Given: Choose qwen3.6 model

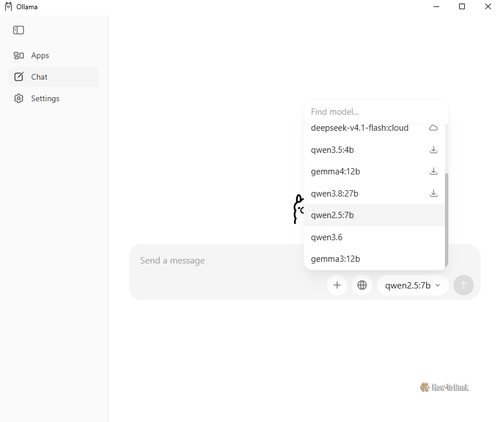Looking at the screenshot, I should pos(375,237).
